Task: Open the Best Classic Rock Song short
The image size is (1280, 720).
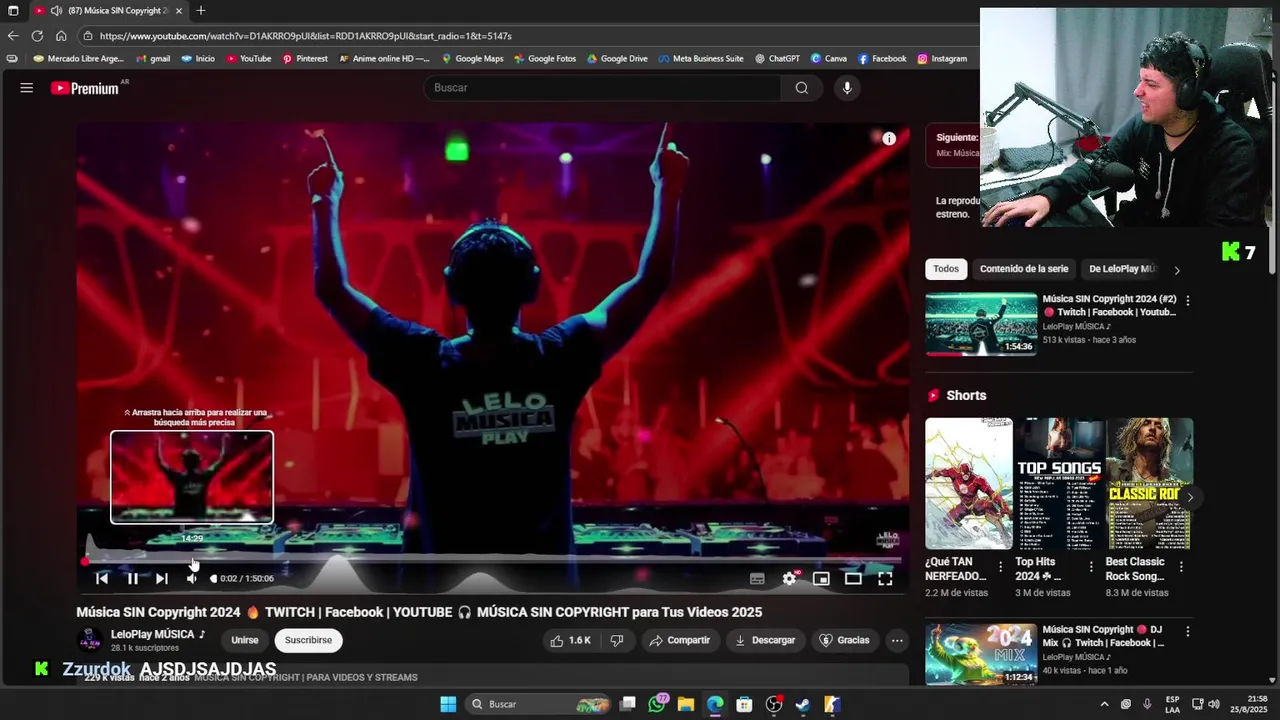Action: [1149, 484]
